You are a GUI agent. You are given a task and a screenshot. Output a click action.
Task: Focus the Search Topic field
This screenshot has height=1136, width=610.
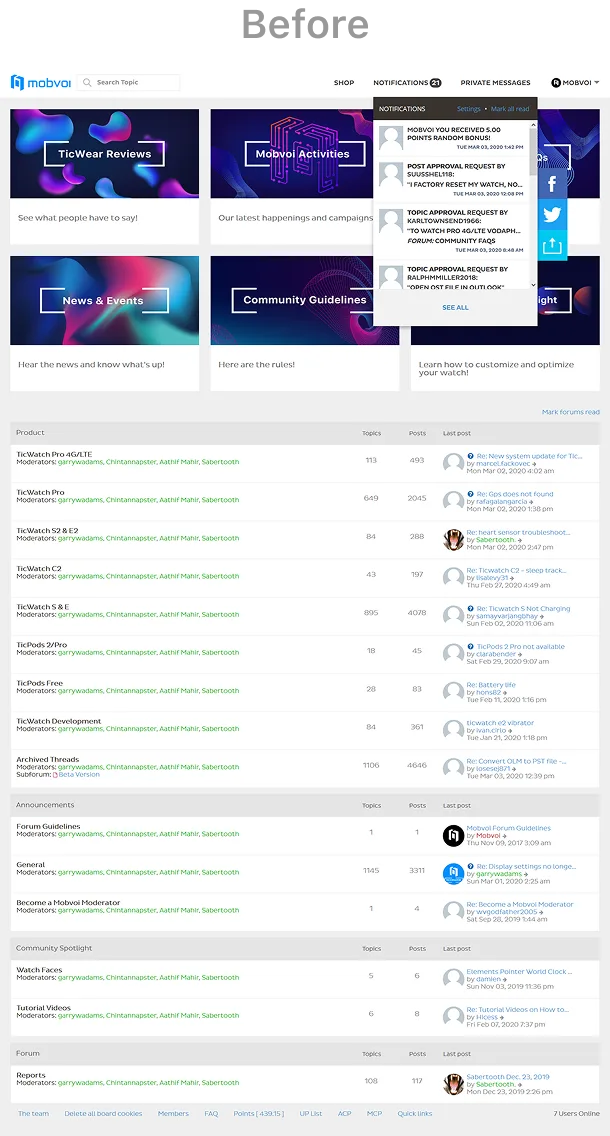pyautogui.click(x=128, y=83)
